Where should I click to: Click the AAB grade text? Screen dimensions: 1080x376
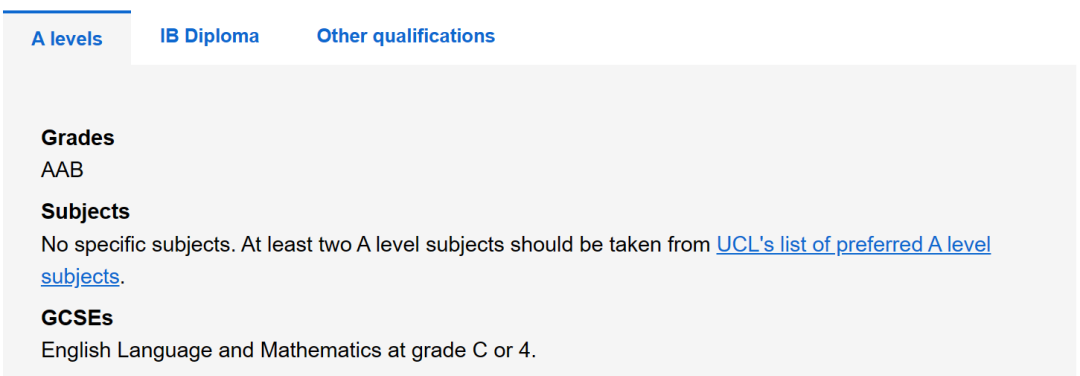[62, 169]
